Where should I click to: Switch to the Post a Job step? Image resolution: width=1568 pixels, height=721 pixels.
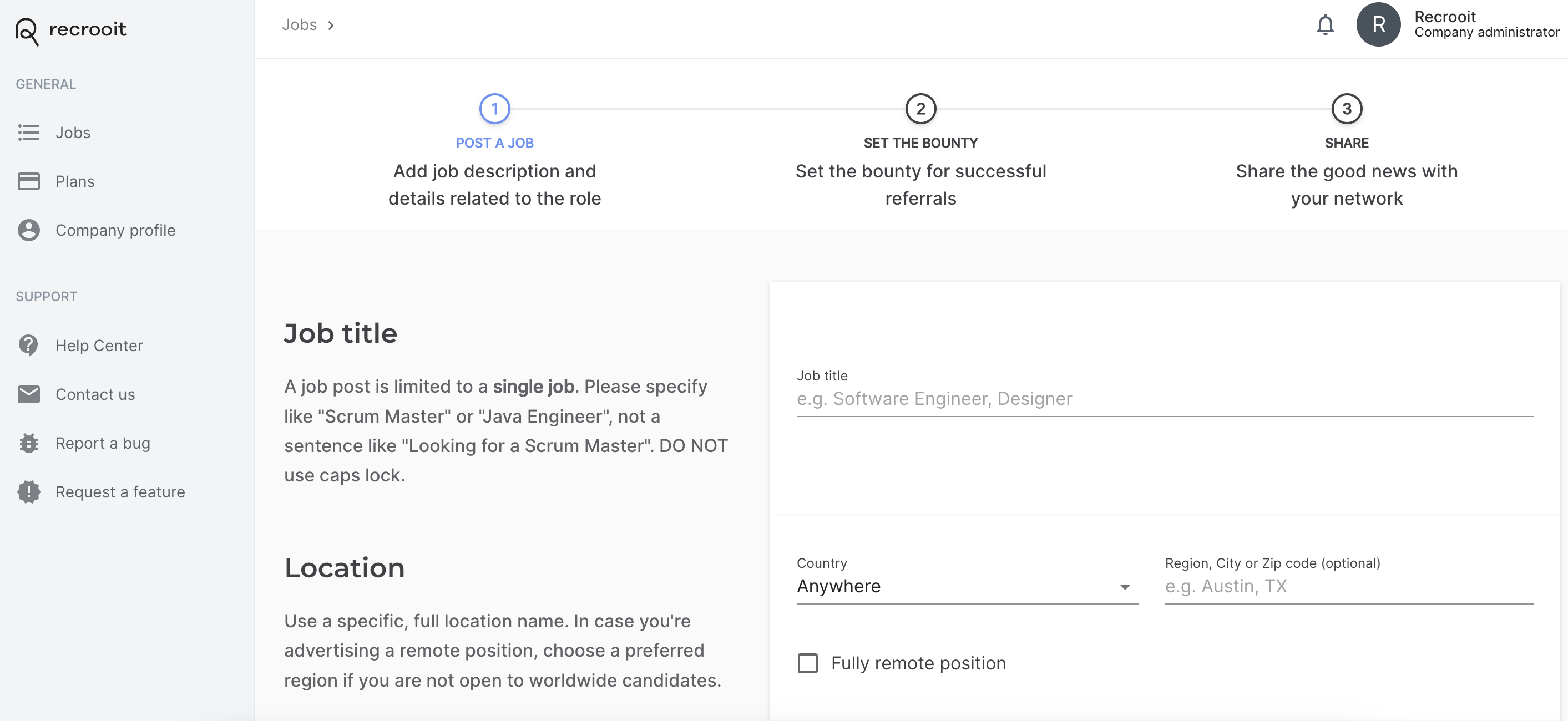(x=495, y=109)
